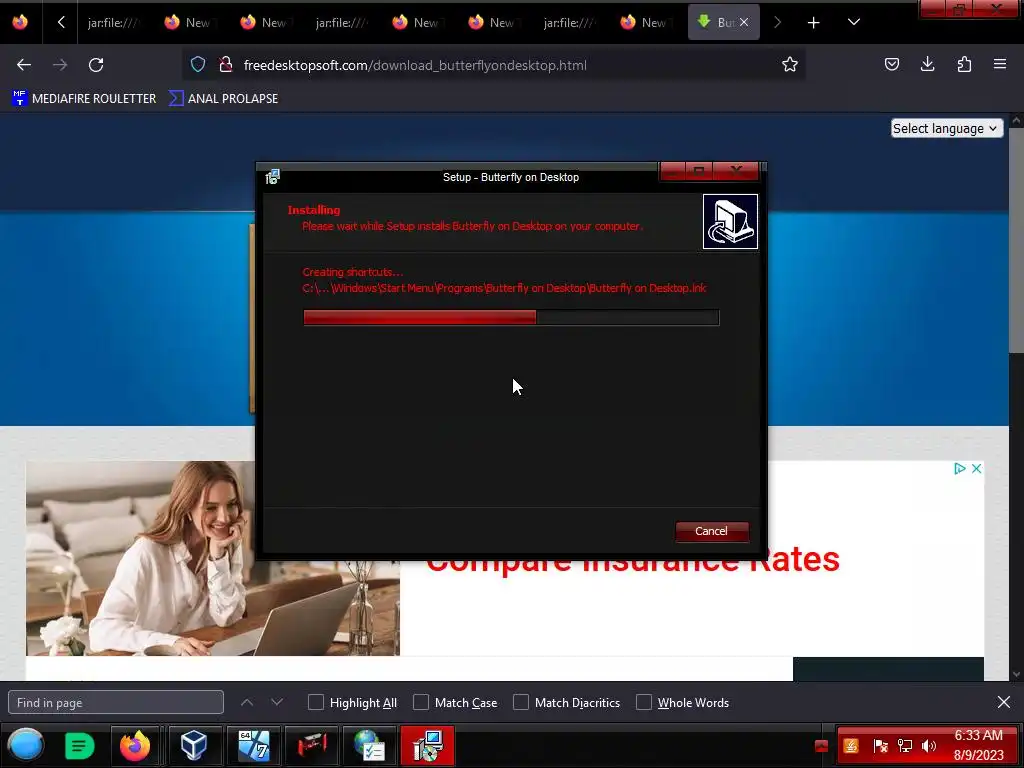Open the volume speaker tray icon
The height and width of the screenshot is (768, 1024).
[929, 746]
